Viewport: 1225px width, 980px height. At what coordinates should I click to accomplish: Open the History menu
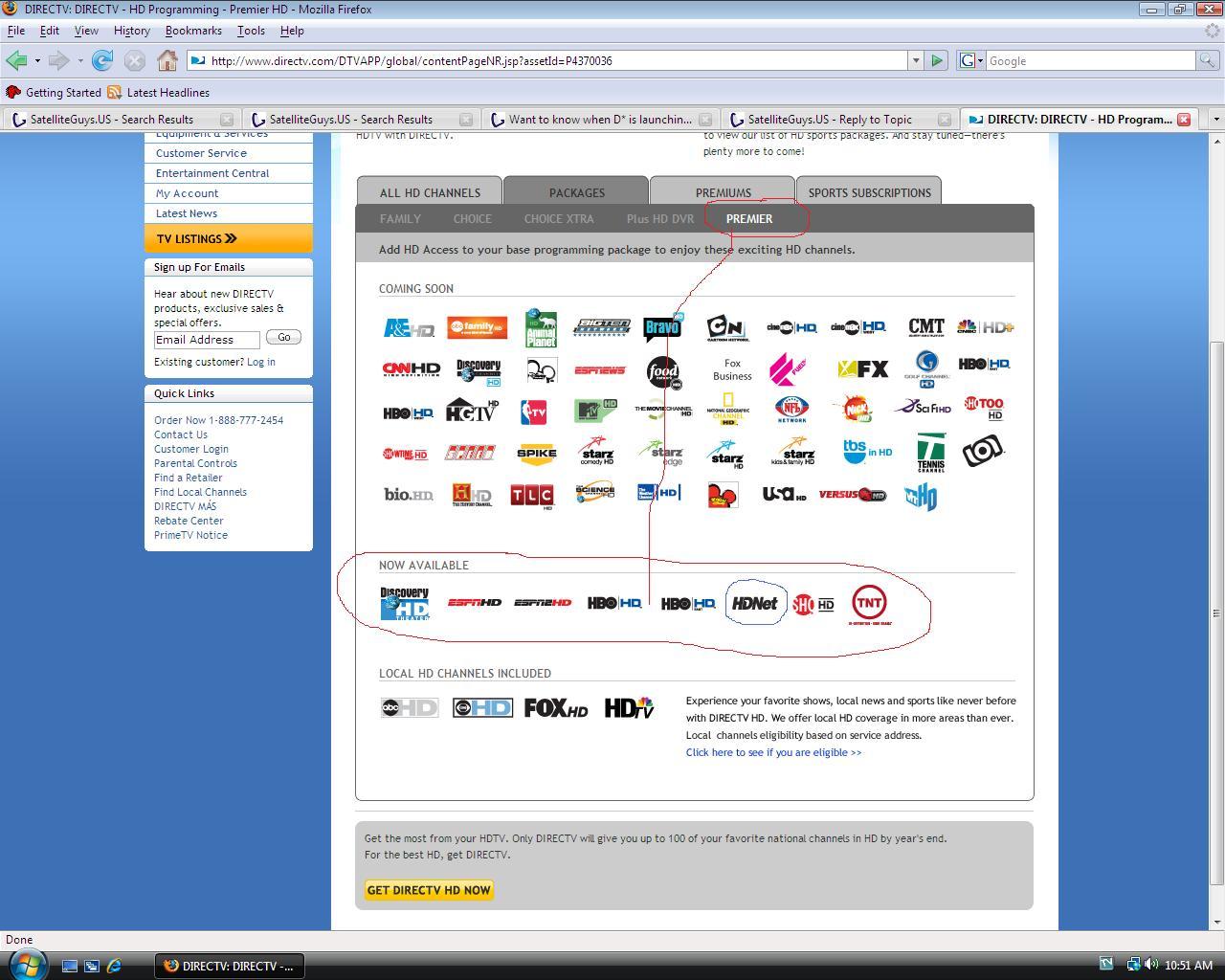click(132, 31)
